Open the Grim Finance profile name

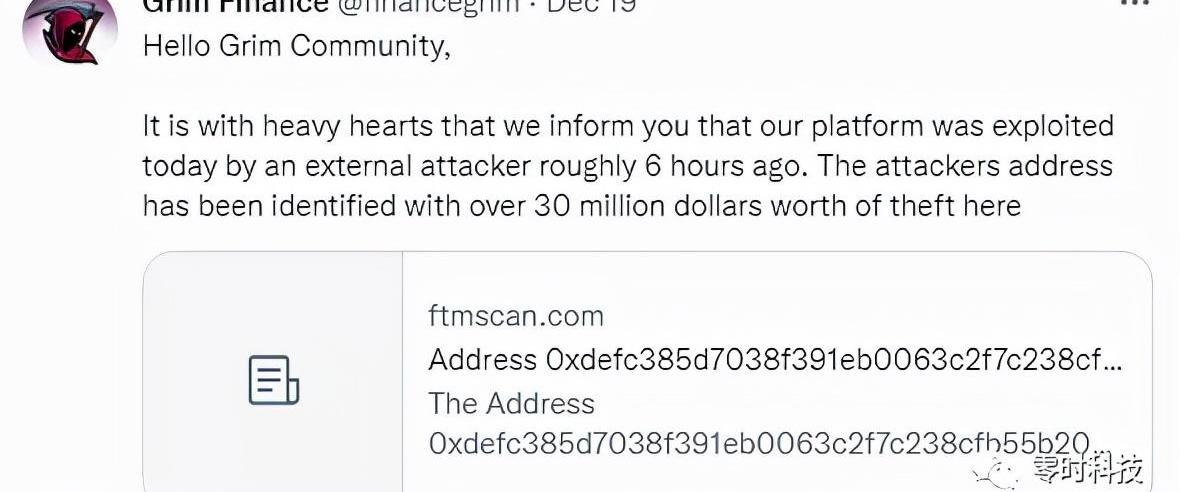click(x=235, y=6)
